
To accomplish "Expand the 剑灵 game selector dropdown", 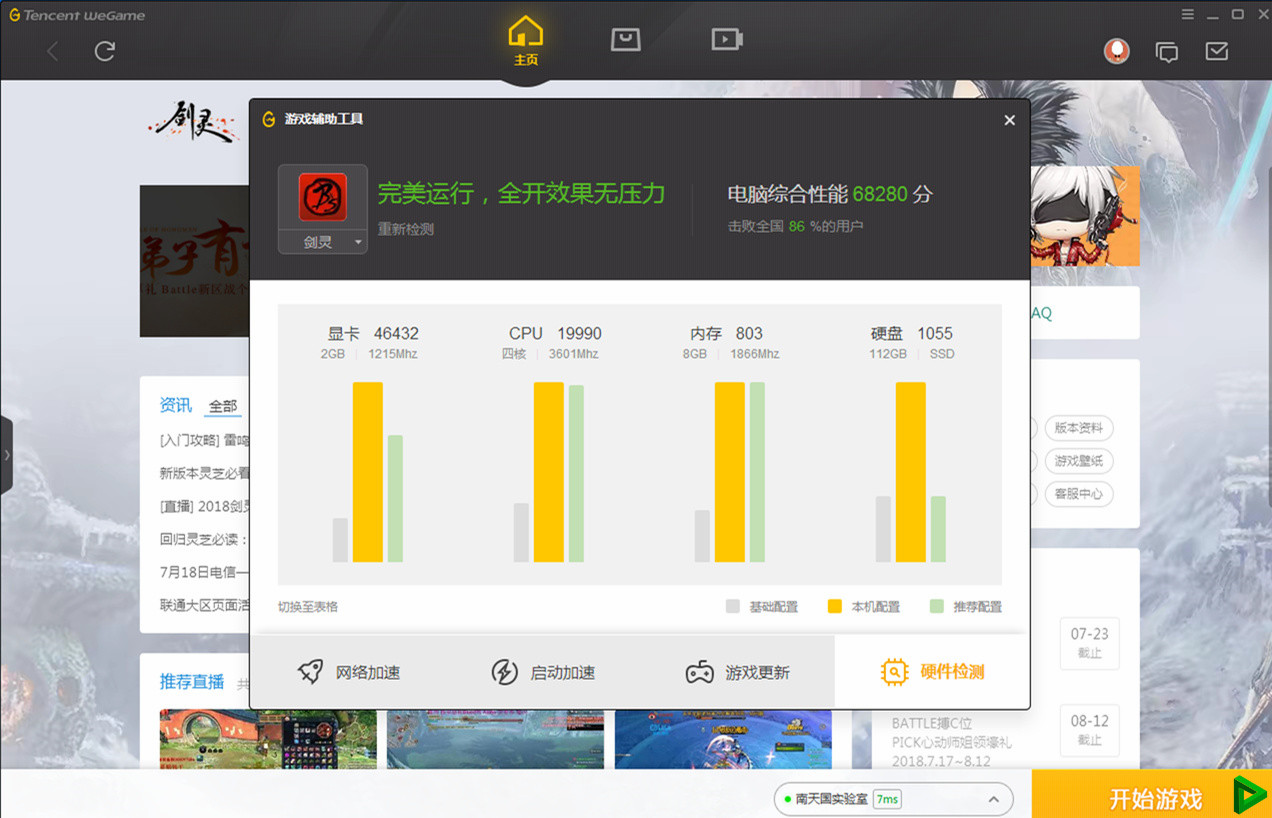I will click(x=358, y=241).
